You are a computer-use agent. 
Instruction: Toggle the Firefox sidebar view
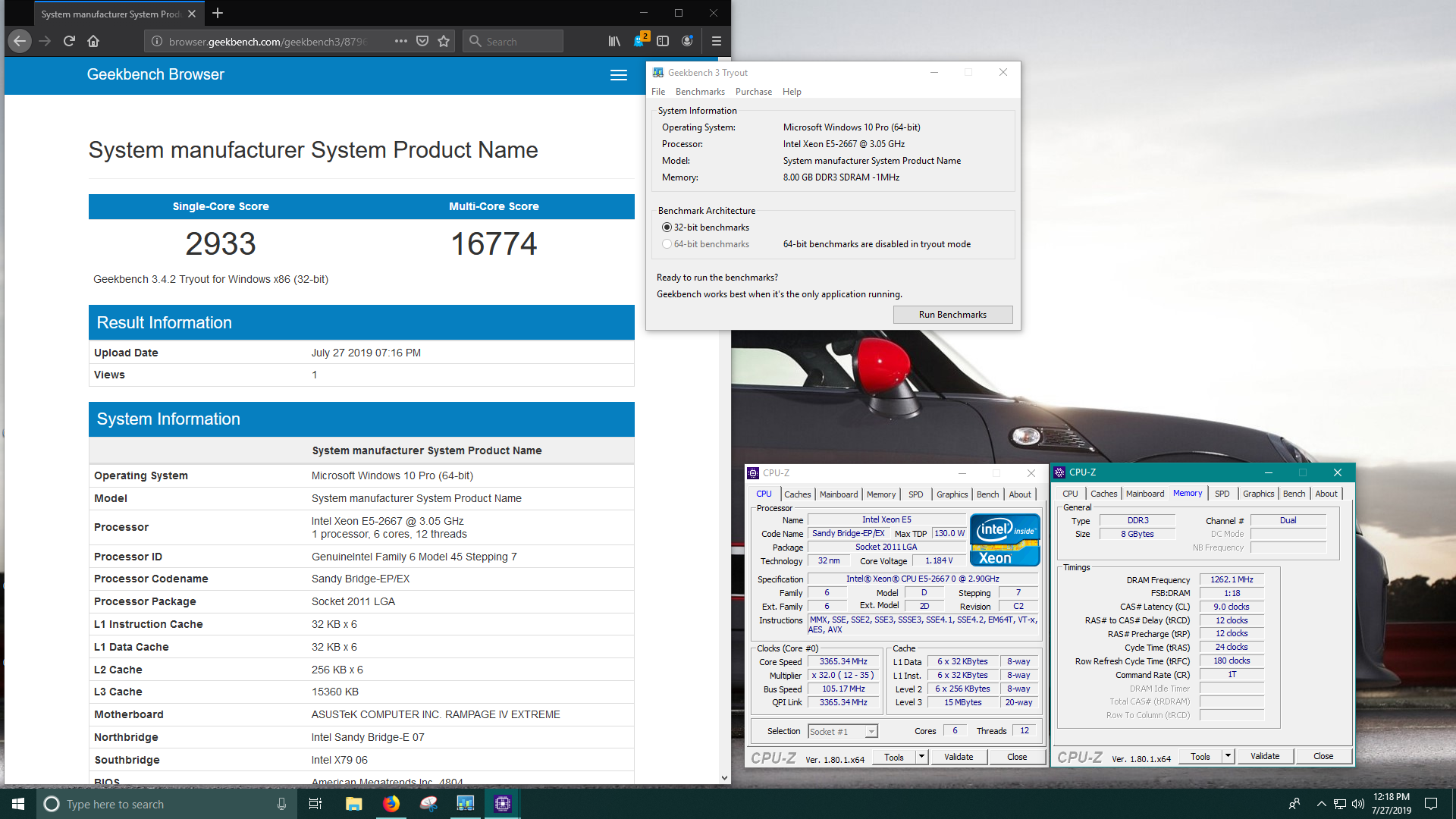(x=663, y=41)
